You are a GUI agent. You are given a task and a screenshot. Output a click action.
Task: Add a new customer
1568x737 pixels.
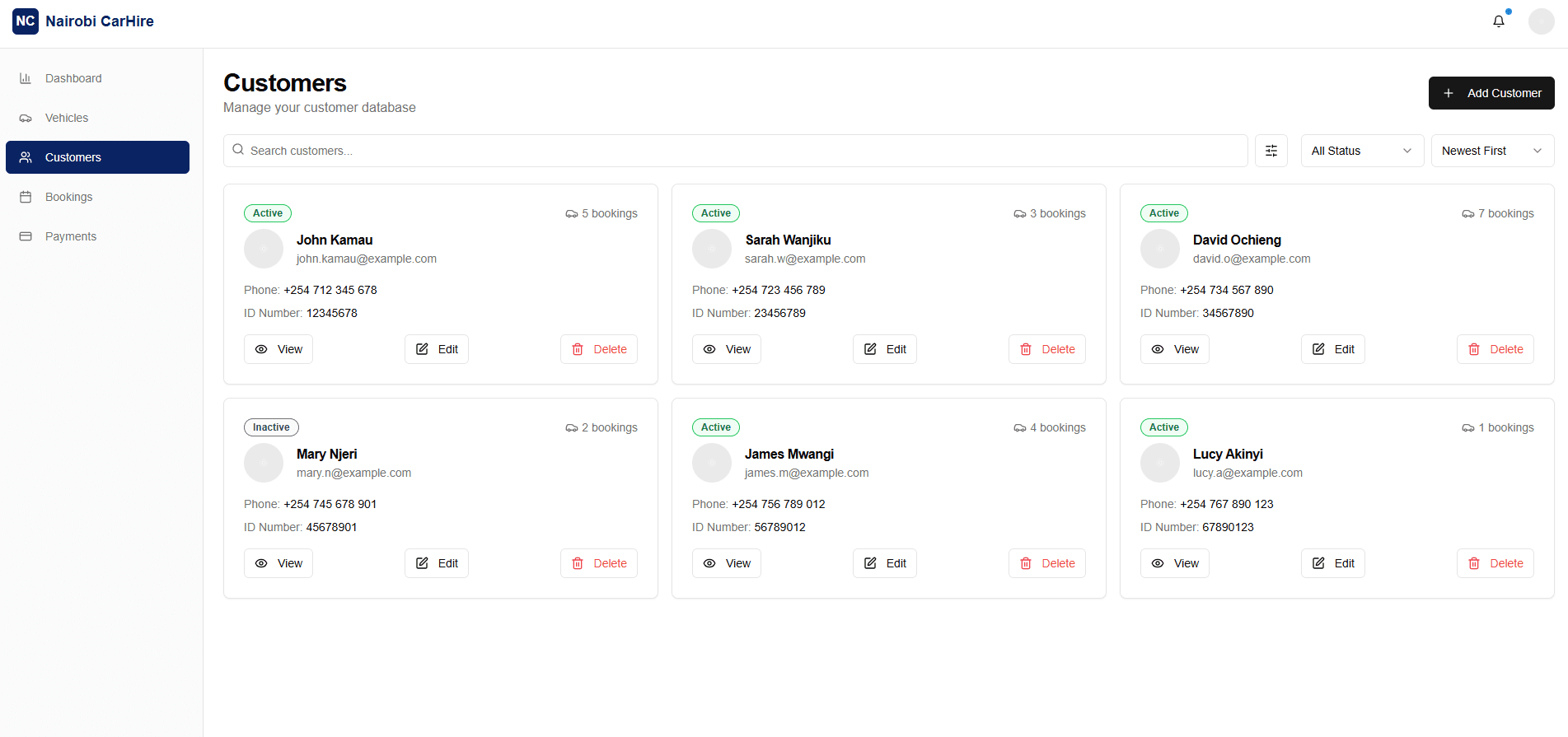point(1491,93)
